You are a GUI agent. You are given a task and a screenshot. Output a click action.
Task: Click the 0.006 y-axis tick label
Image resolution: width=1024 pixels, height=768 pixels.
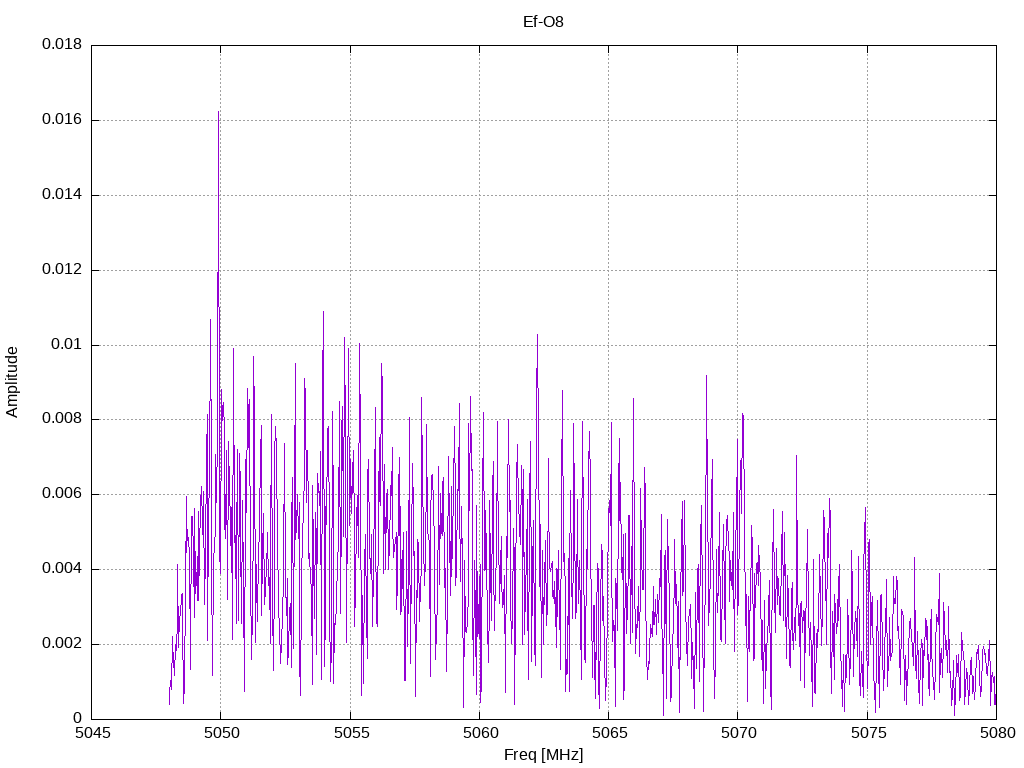coord(62,494)
